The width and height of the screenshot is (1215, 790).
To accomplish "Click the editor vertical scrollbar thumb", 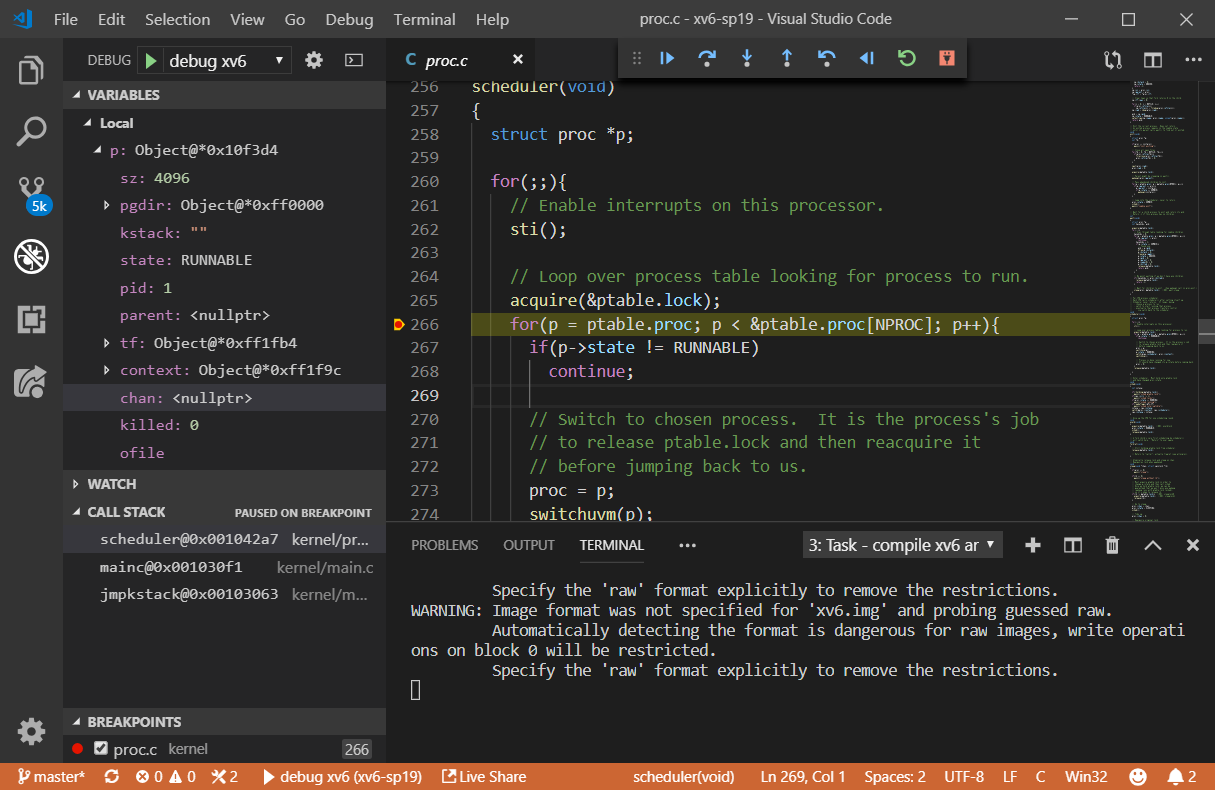I will point(1206,331).
